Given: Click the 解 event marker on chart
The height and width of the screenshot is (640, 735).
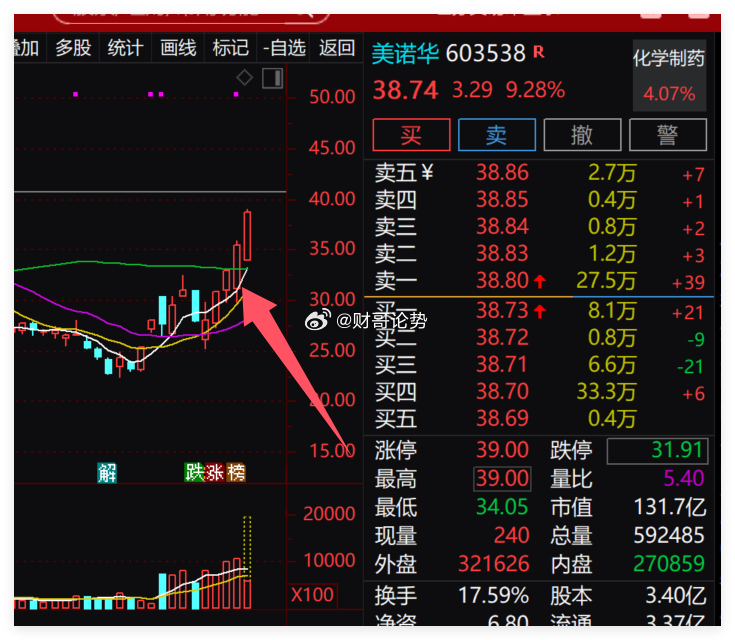Looking at the screenshot, I should (107, 473).
